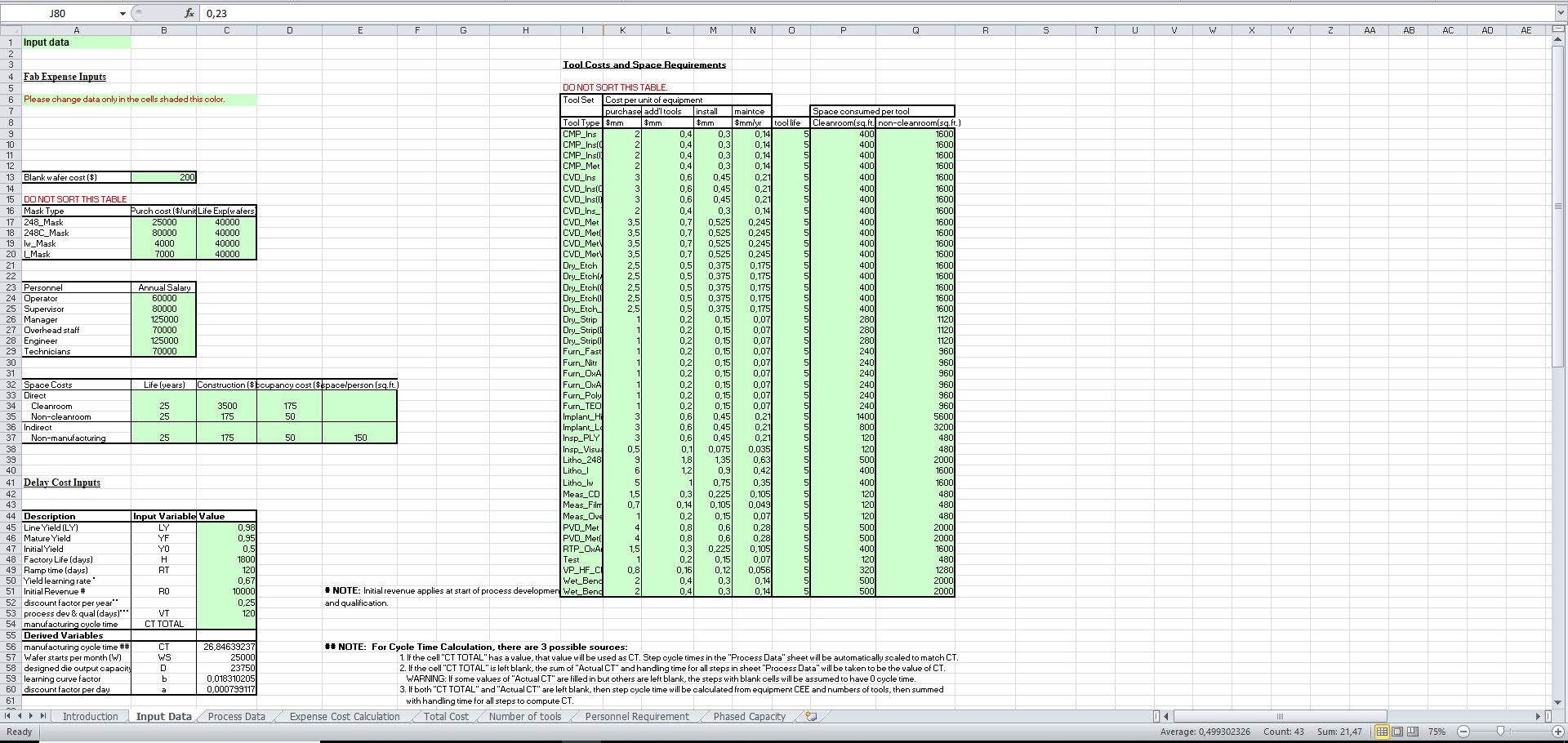Click the Manager annual salary cell
The width and height of the screenshot is (1568, 743).
click(x=163, y=319)
